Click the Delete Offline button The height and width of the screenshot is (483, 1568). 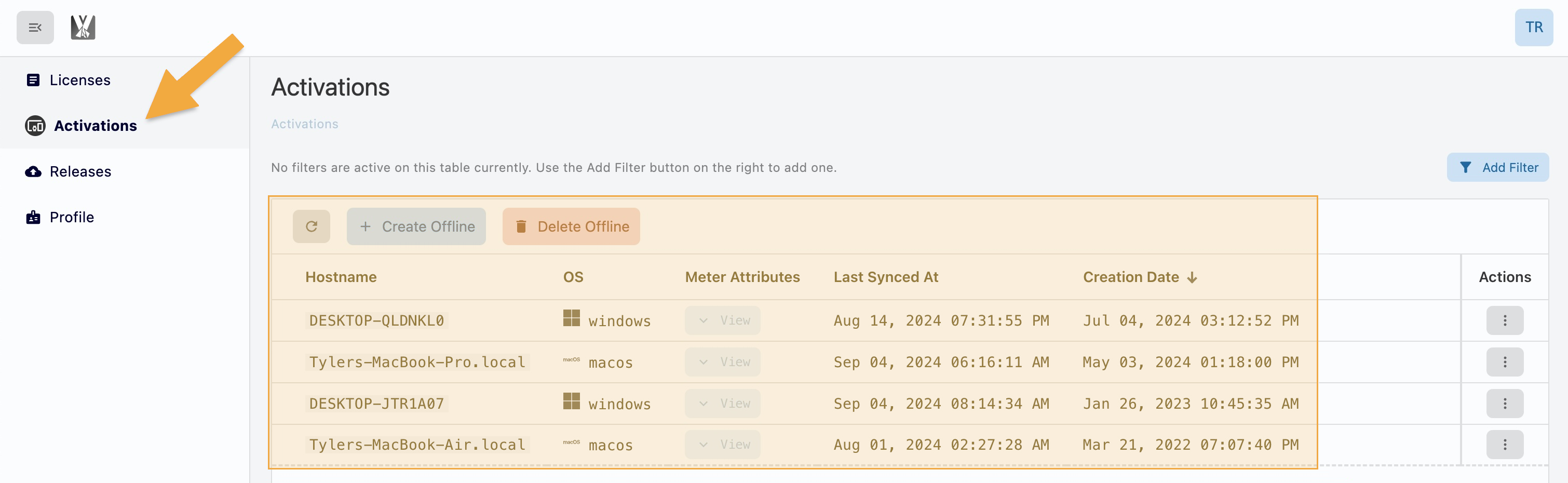pyautogui.click(x=571, y=226)
